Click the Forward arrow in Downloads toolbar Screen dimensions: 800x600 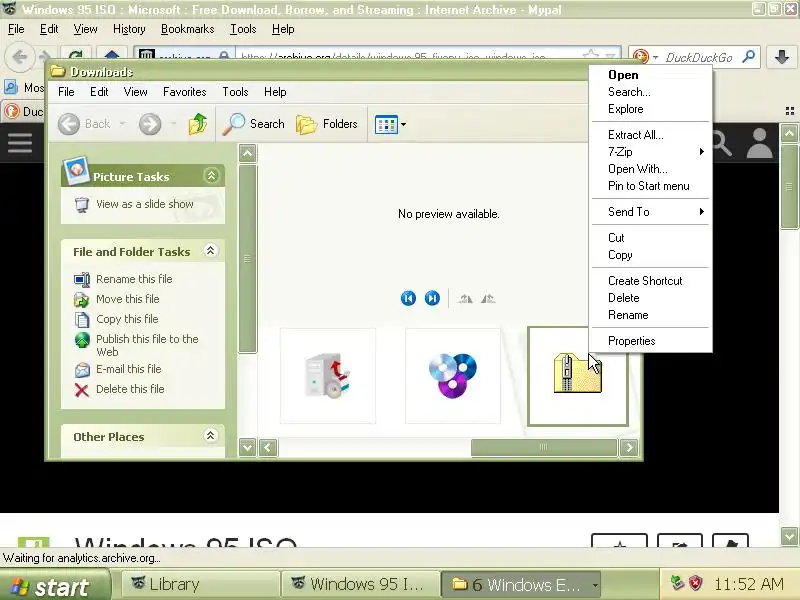pos(150,124)
